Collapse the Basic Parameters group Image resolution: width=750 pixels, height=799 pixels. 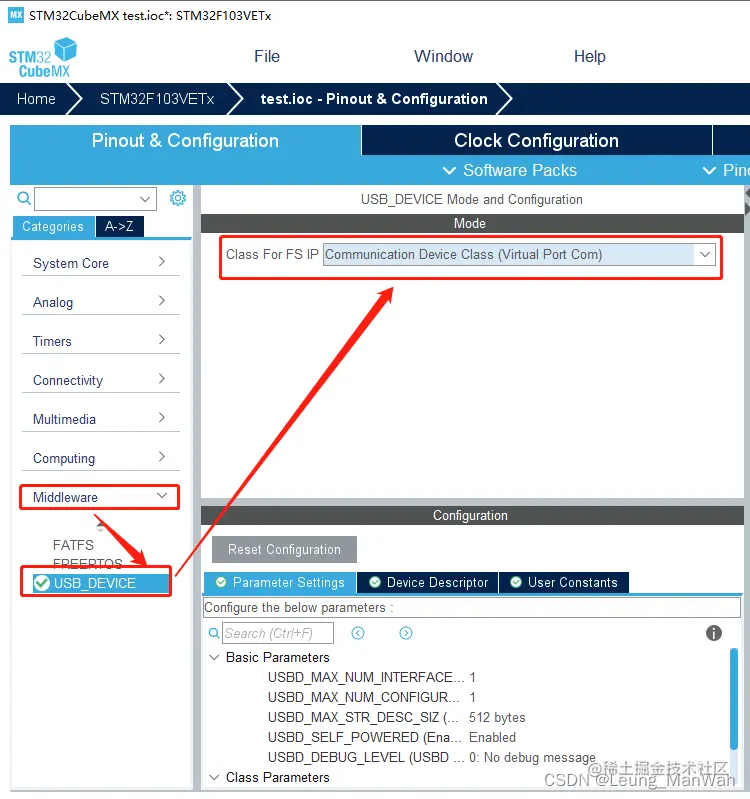coord(215,657)
